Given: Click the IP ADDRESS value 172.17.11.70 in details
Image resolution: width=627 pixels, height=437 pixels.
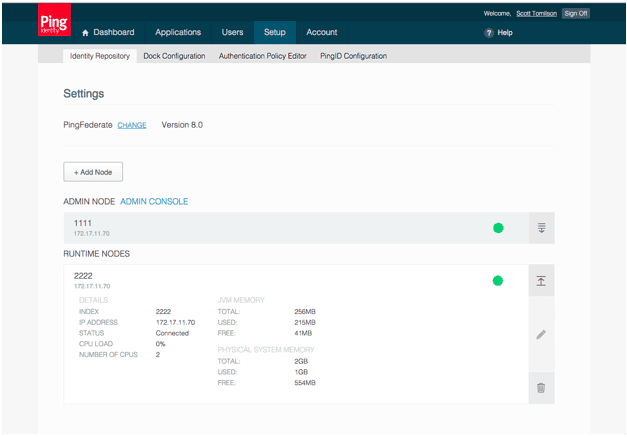Looking at the screenshot, I should click(176, 322).
